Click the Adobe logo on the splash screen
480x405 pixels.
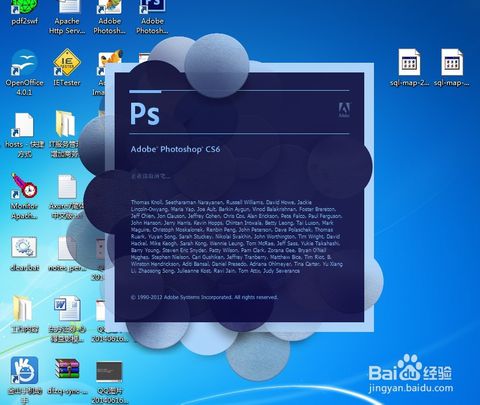tap(344, 110)
